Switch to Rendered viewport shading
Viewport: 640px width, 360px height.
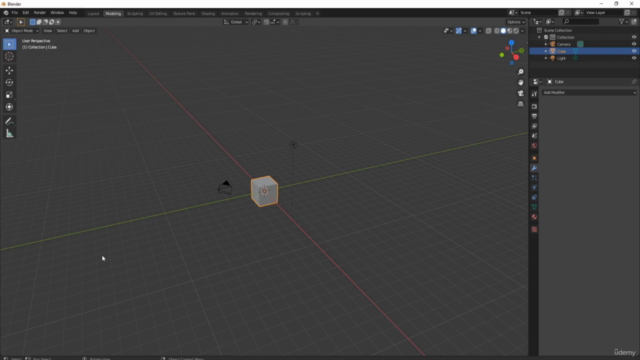click(x=516, y=31)
